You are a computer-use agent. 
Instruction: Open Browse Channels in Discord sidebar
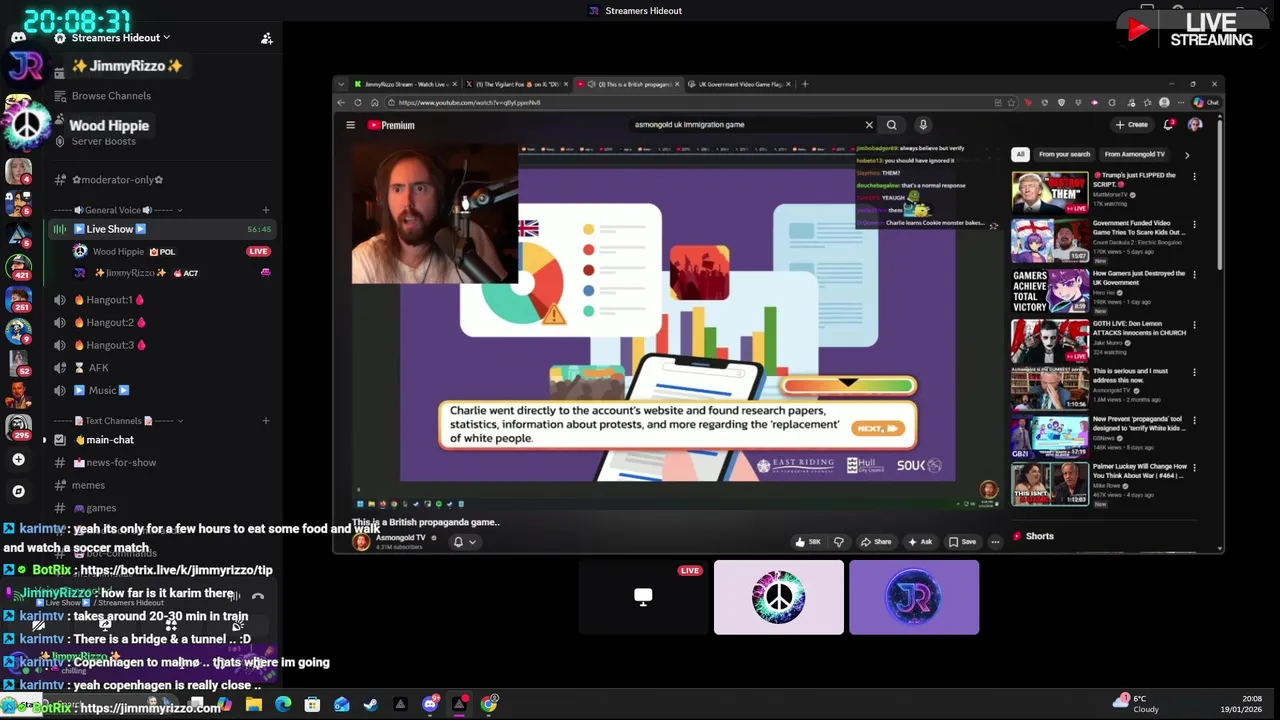[111, 96]
